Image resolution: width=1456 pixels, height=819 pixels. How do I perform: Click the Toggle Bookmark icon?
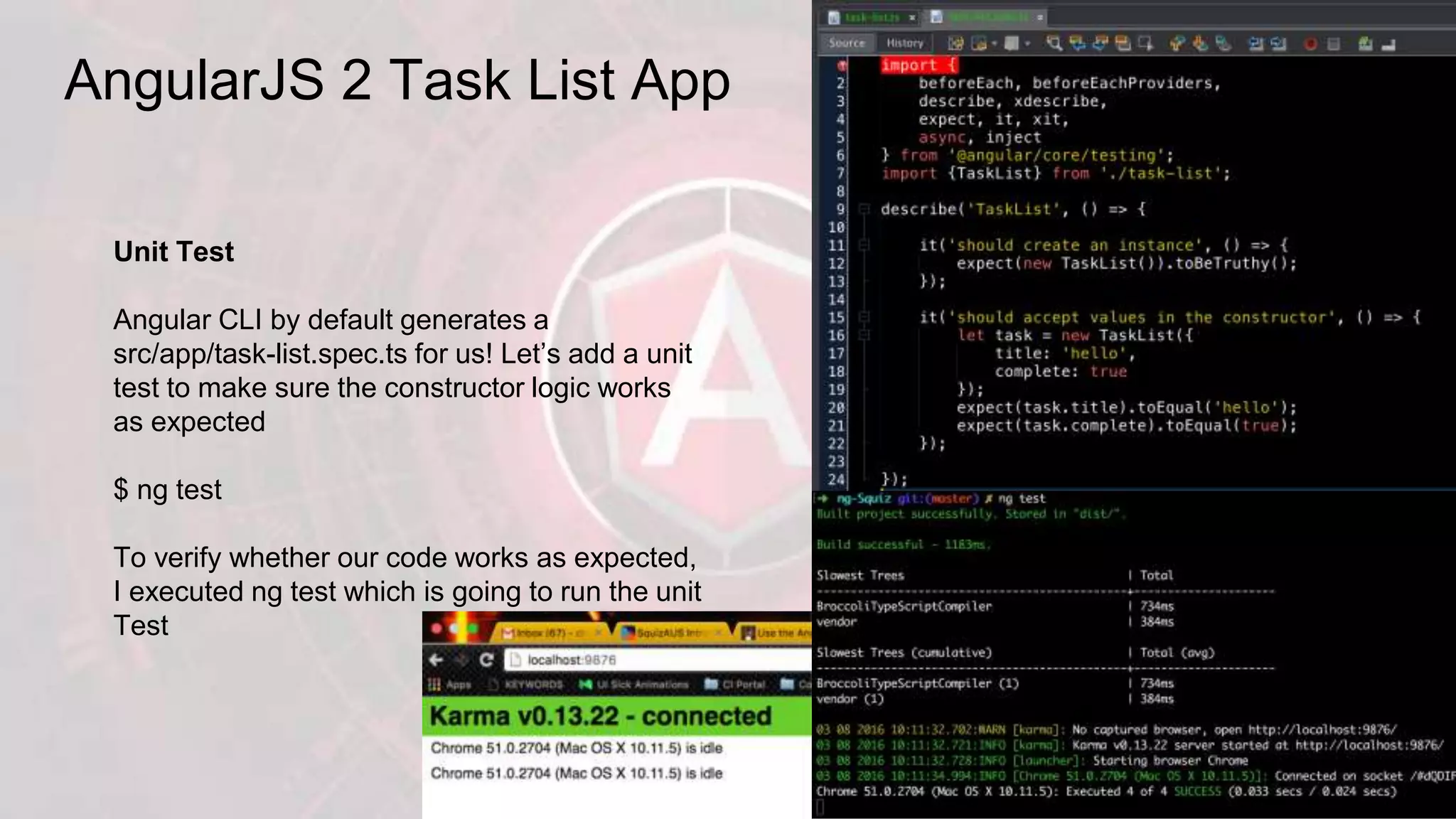pos(1224,43)
